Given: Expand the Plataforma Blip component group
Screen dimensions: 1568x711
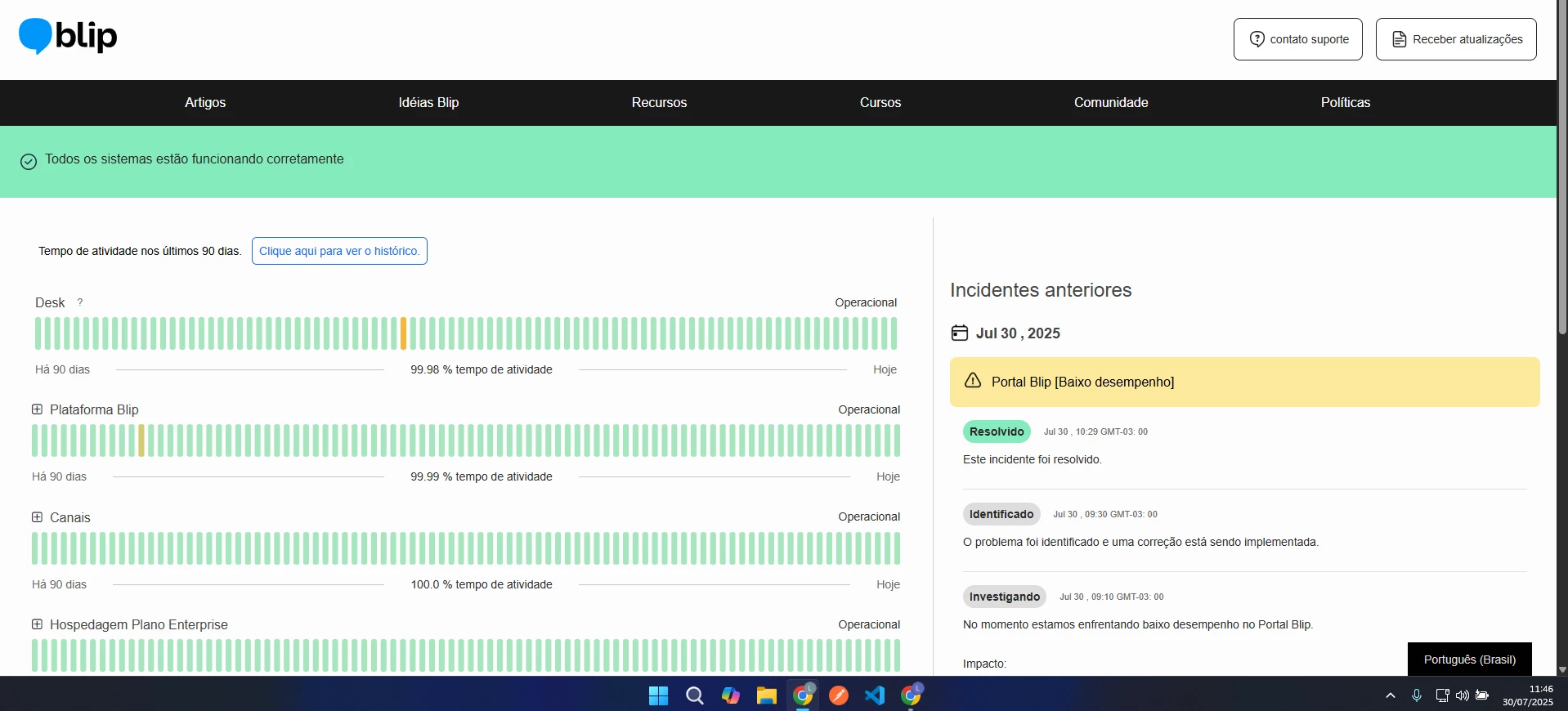Looking at the screenshot, I should [x=37, y=409].
